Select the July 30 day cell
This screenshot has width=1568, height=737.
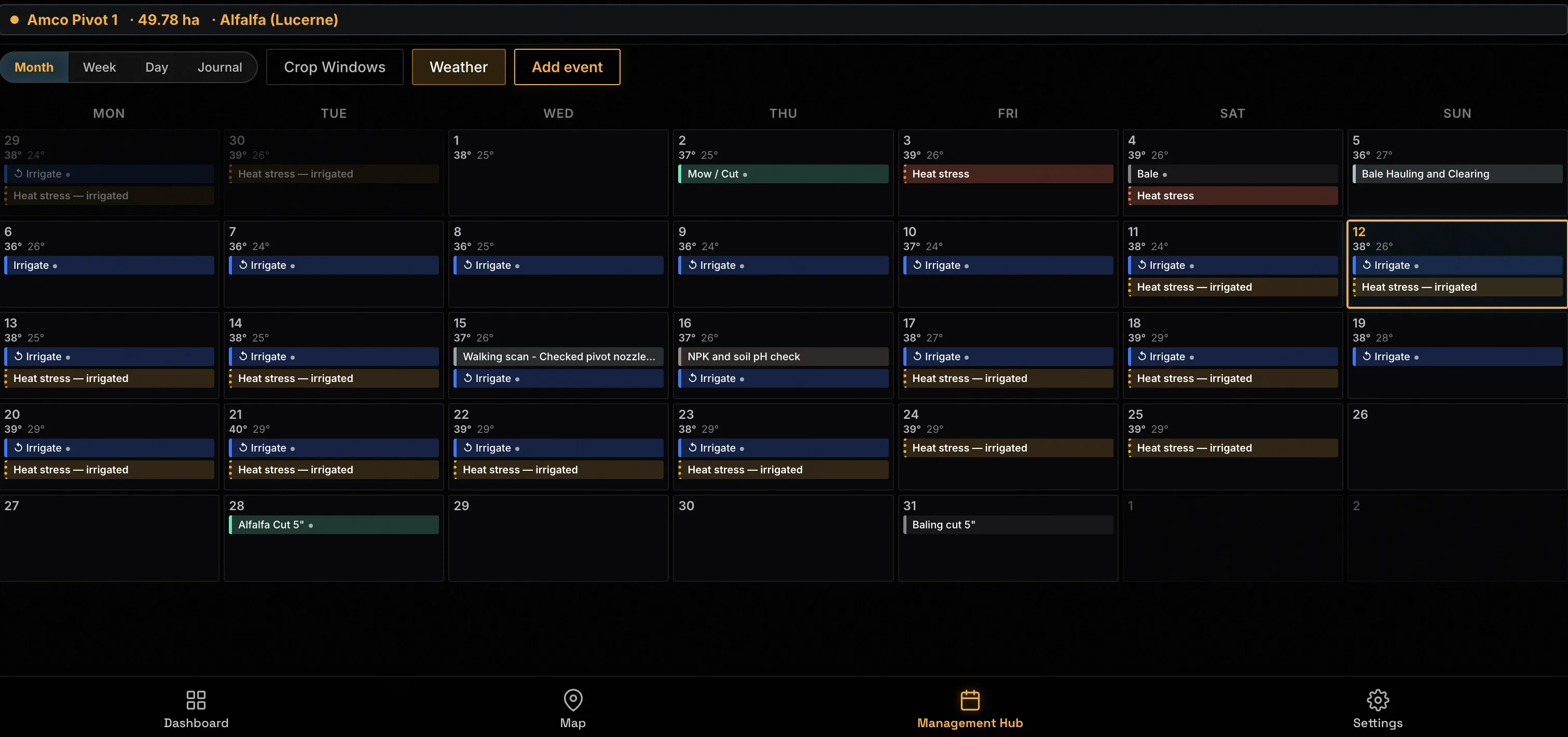pos(783,538)
